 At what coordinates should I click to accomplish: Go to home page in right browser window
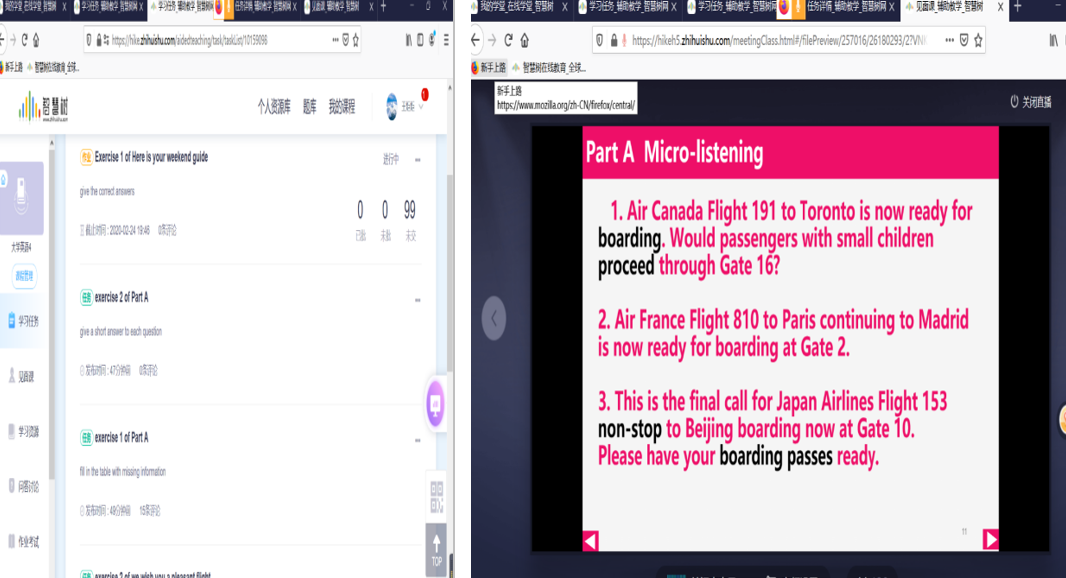525,41
